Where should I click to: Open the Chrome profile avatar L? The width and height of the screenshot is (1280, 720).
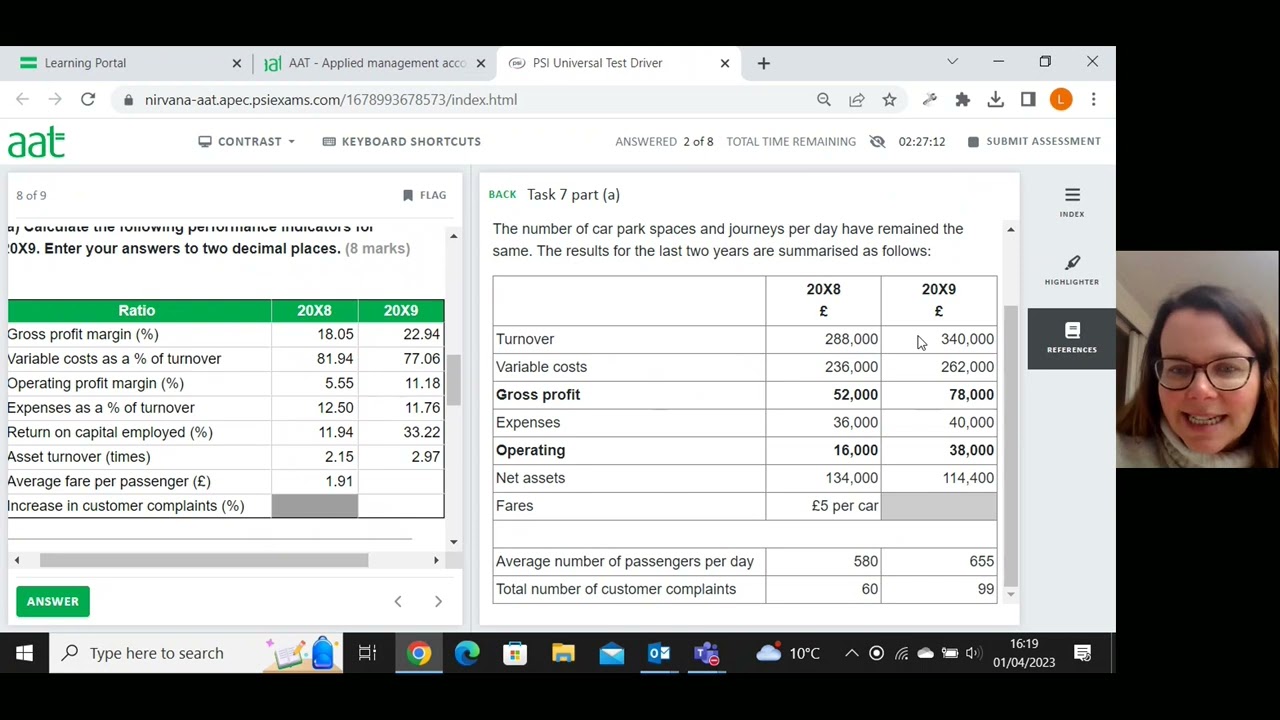(x=1061, y=99)
